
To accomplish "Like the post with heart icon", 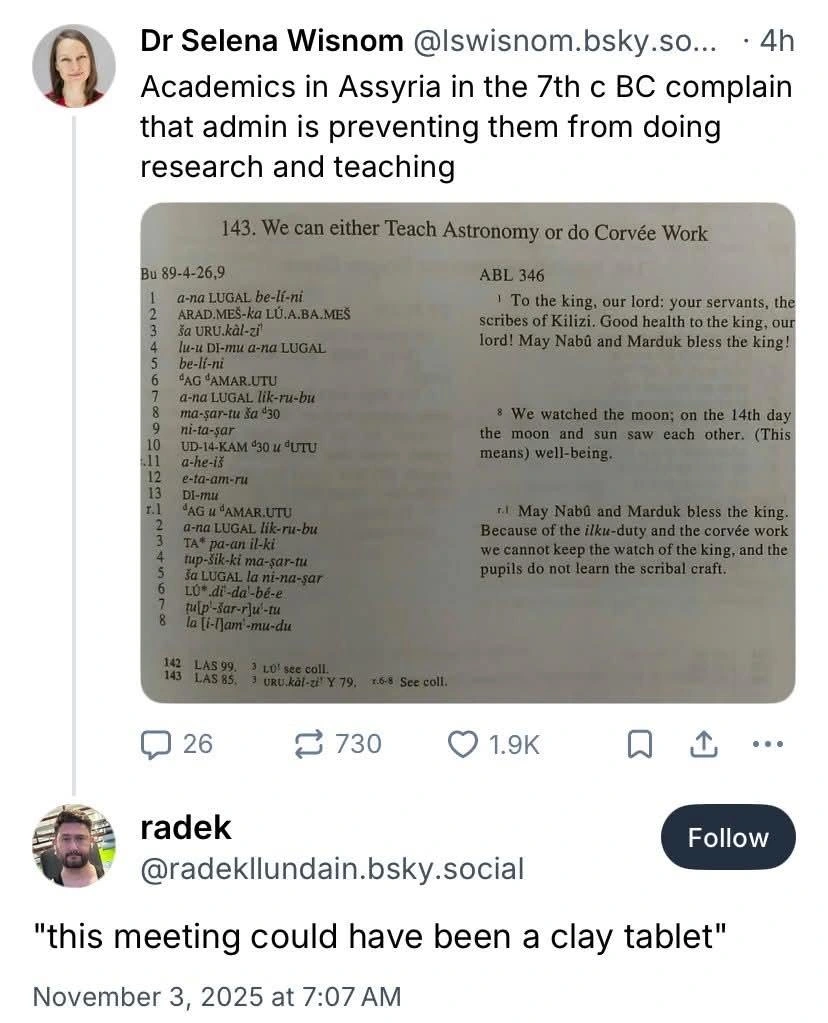I will coord(461,744).
